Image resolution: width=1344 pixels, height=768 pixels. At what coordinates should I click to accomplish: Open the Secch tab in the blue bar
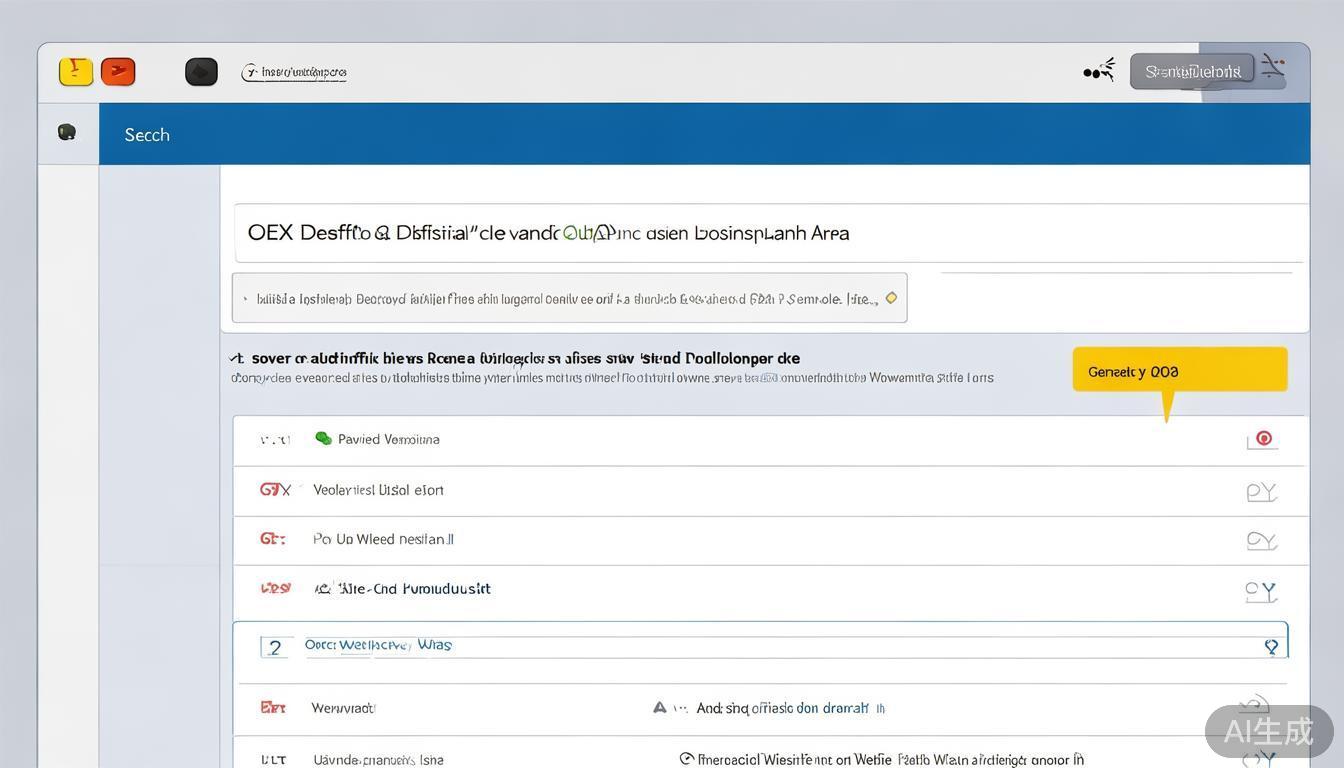pyautogui.click(x=147, y=135)
